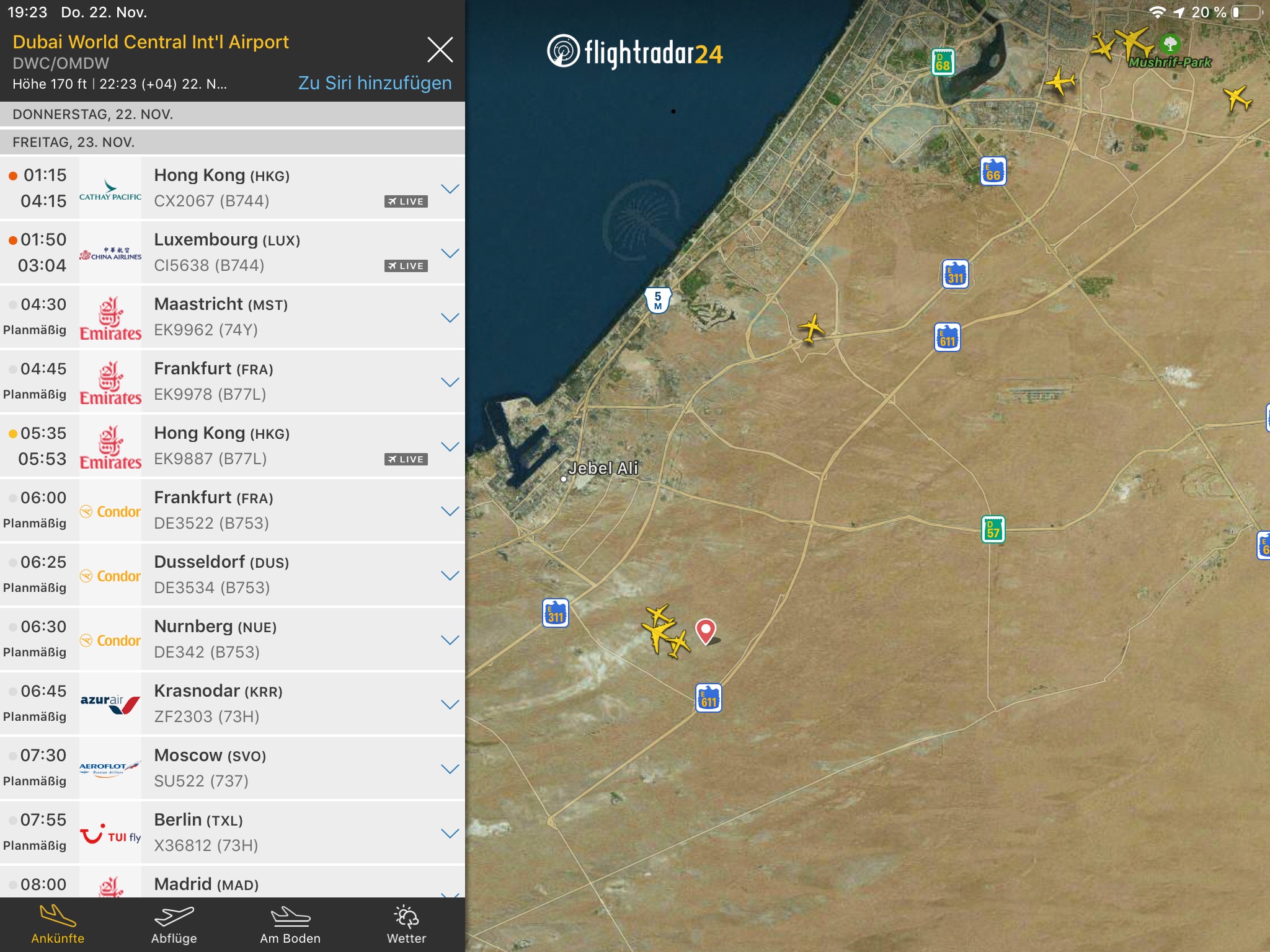Tap the flightradar24 logo
This screenshot has width=1270, height=952.
coord(635,52)
